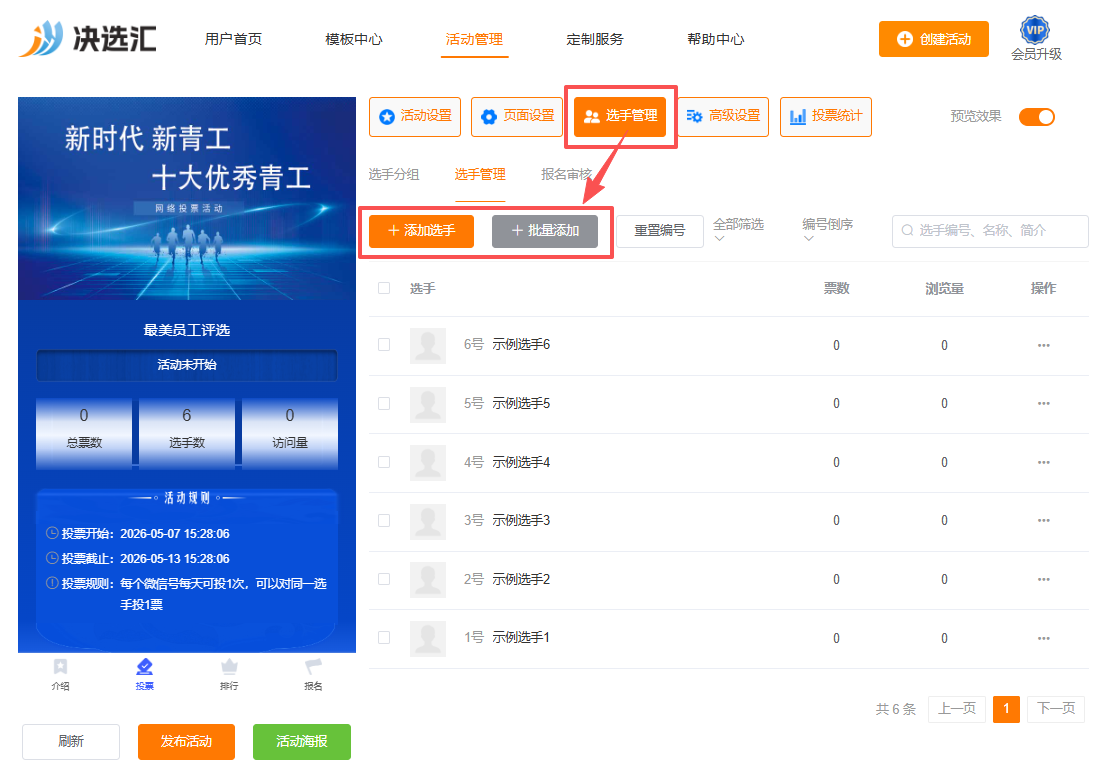The image size is (1100, 775).
Task: Open more-actions menu for 示例选手2
Action: (x=1044, y=579)
